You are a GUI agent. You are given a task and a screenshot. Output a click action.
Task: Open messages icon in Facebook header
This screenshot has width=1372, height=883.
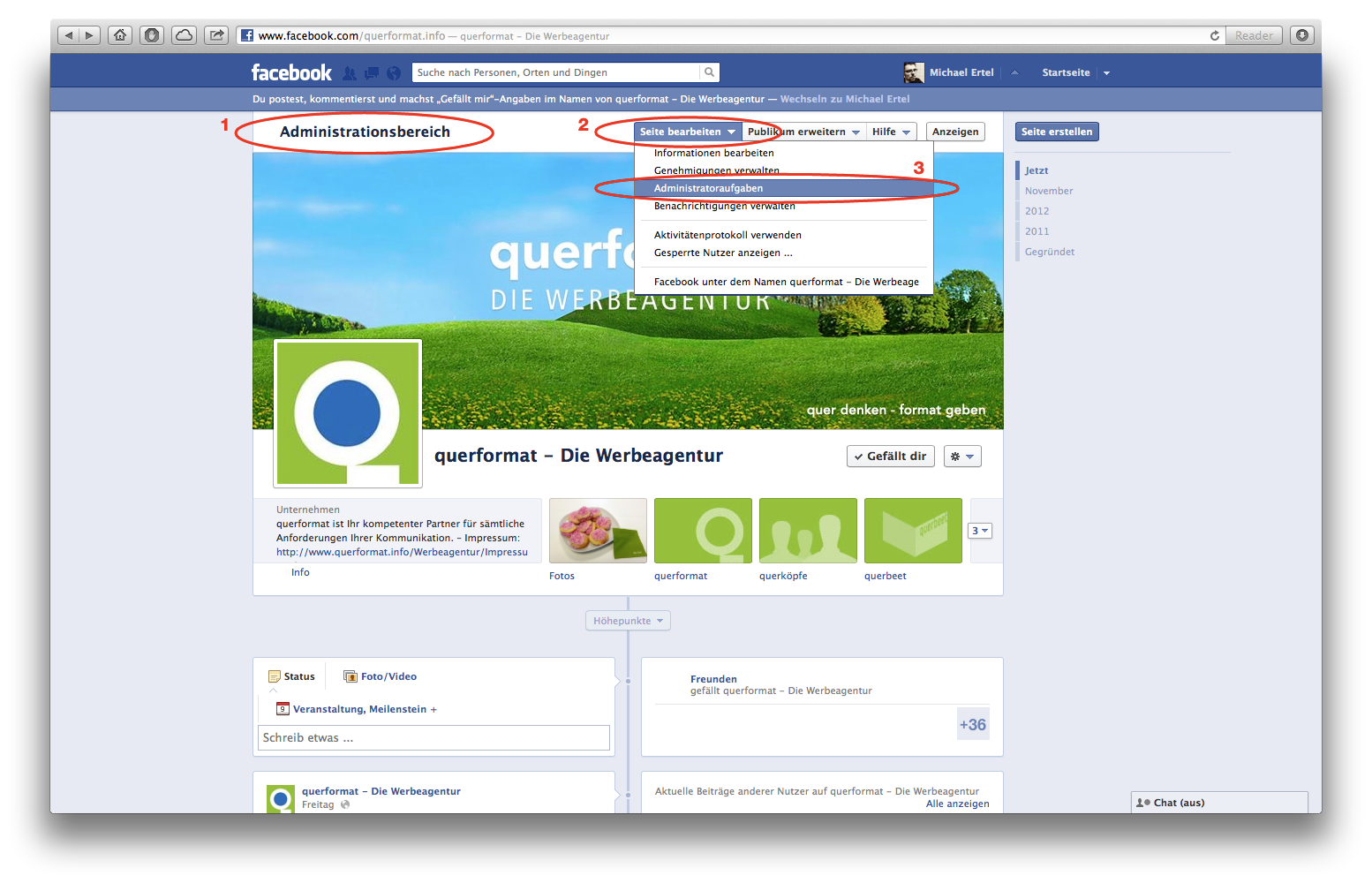pos(372,73)
